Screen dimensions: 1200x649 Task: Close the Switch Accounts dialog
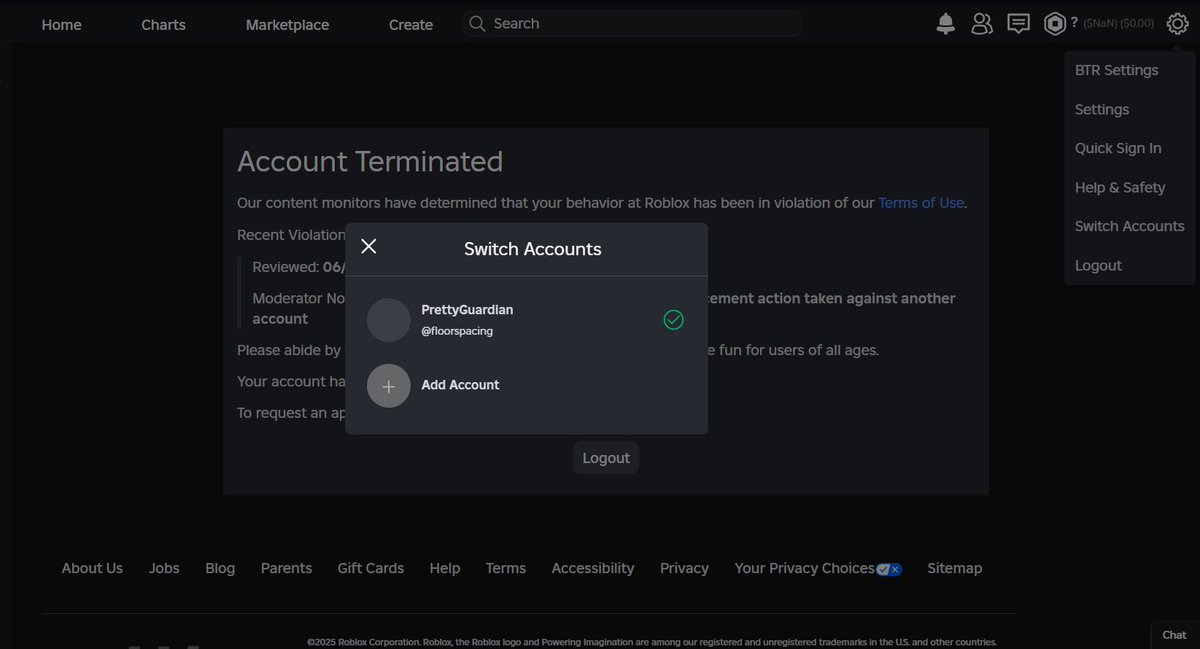[x=368, y=246]
